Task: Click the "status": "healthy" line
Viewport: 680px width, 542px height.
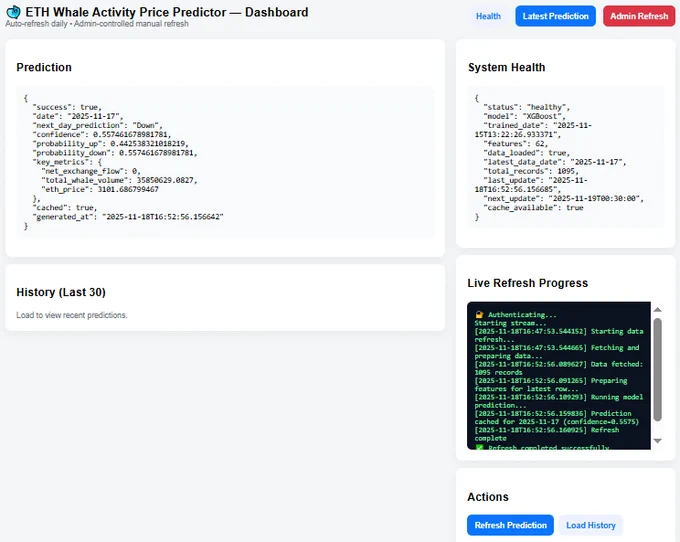Action: click(x=526, y=107)
